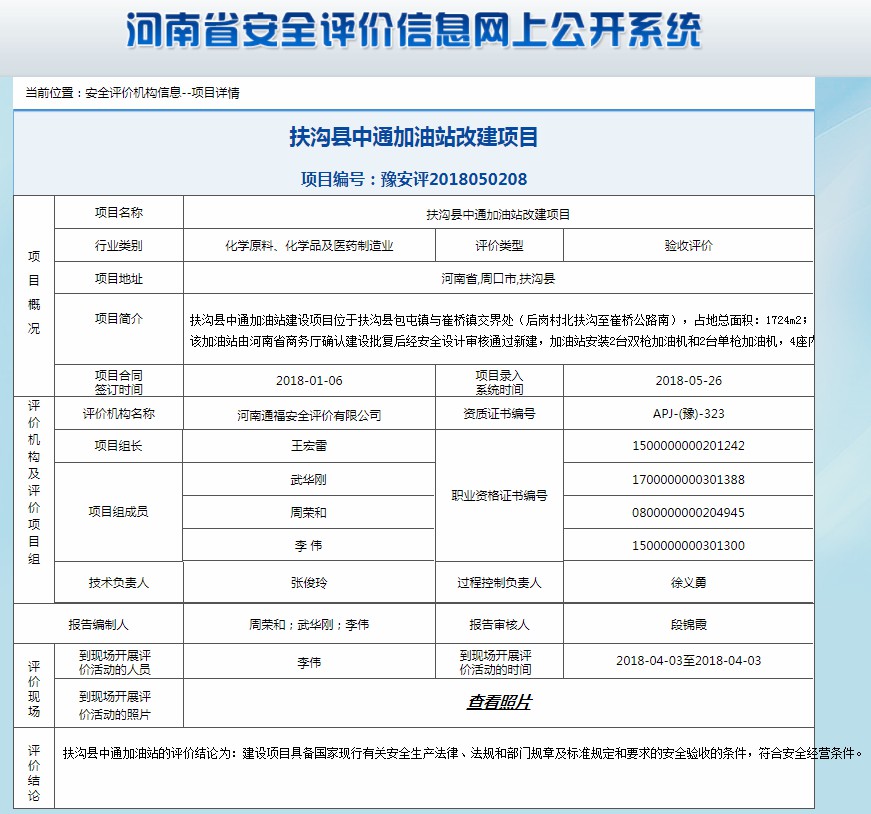Screen dimensions: 871x814
Task: Select certificate number 0800000000204945
Action: point(689,512)
